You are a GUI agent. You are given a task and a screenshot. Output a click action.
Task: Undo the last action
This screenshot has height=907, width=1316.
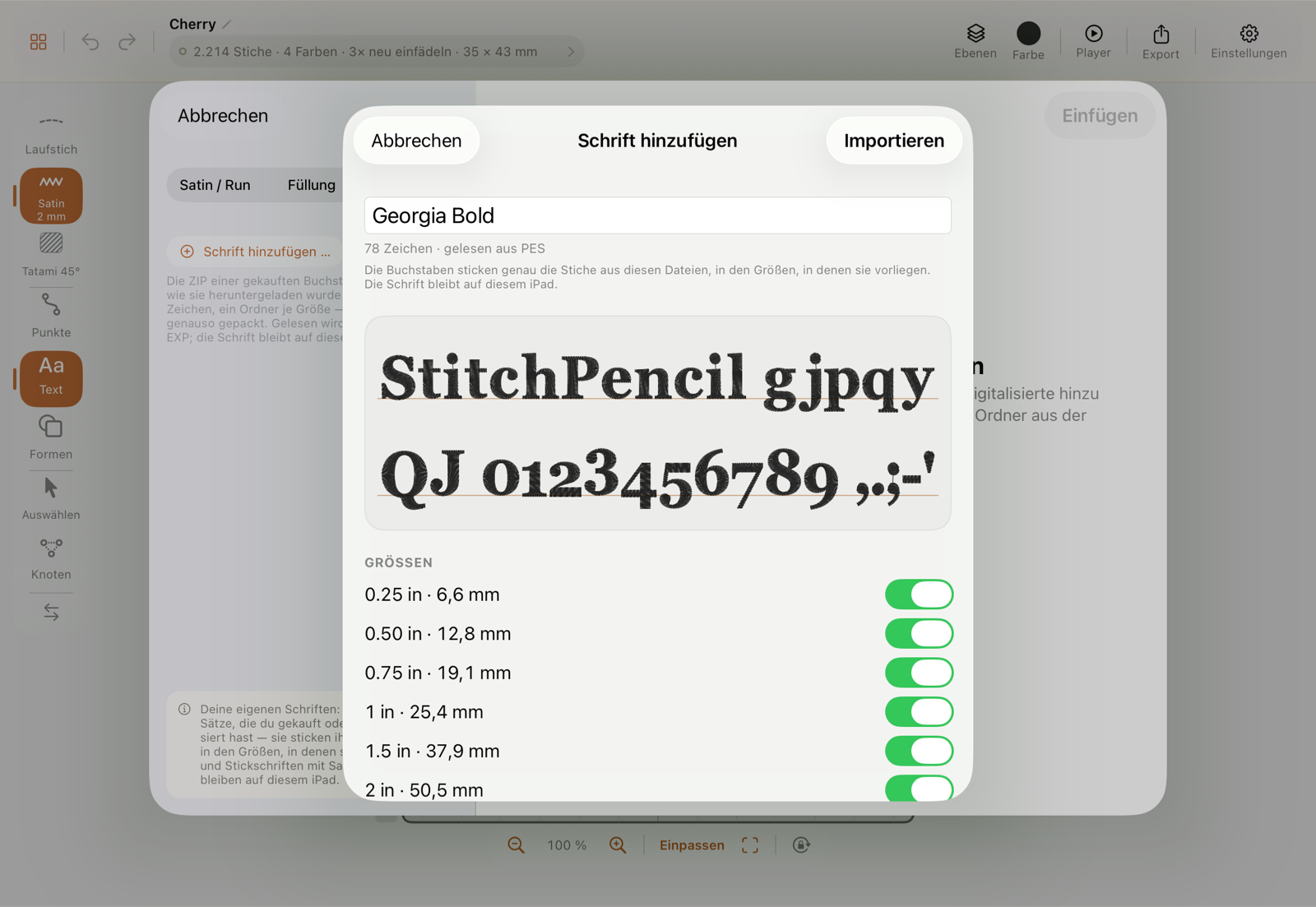click(x=90, y=42)
